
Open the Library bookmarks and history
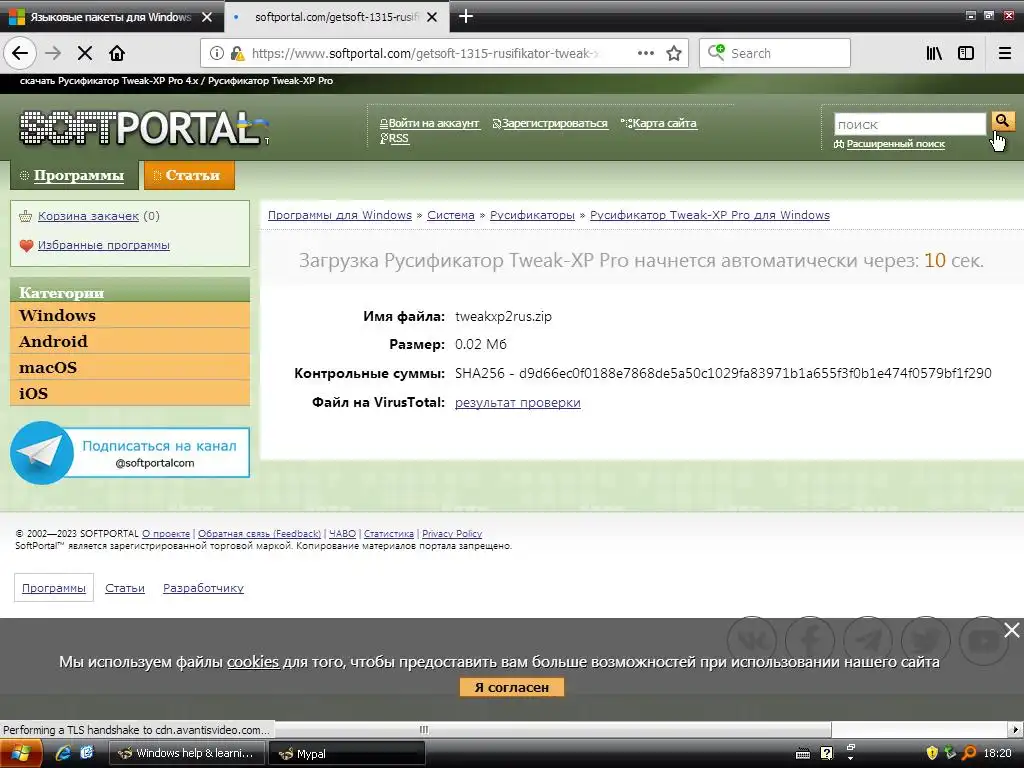click(x=934, y=54)
